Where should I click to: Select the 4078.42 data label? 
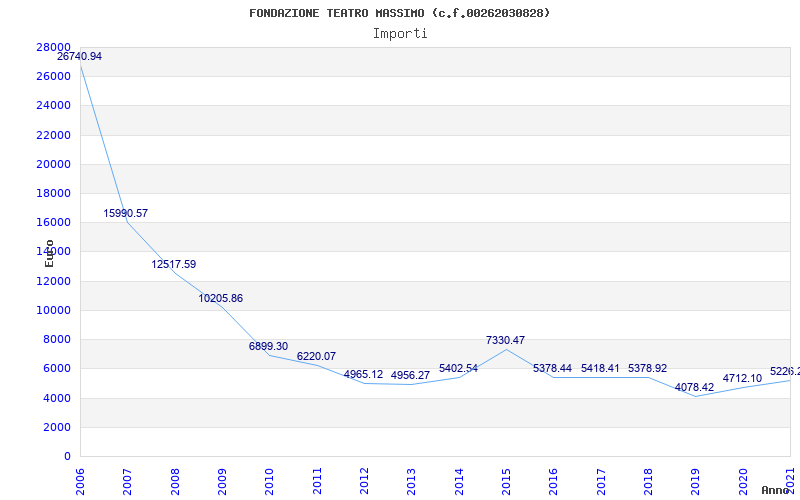tap(694, 387)
